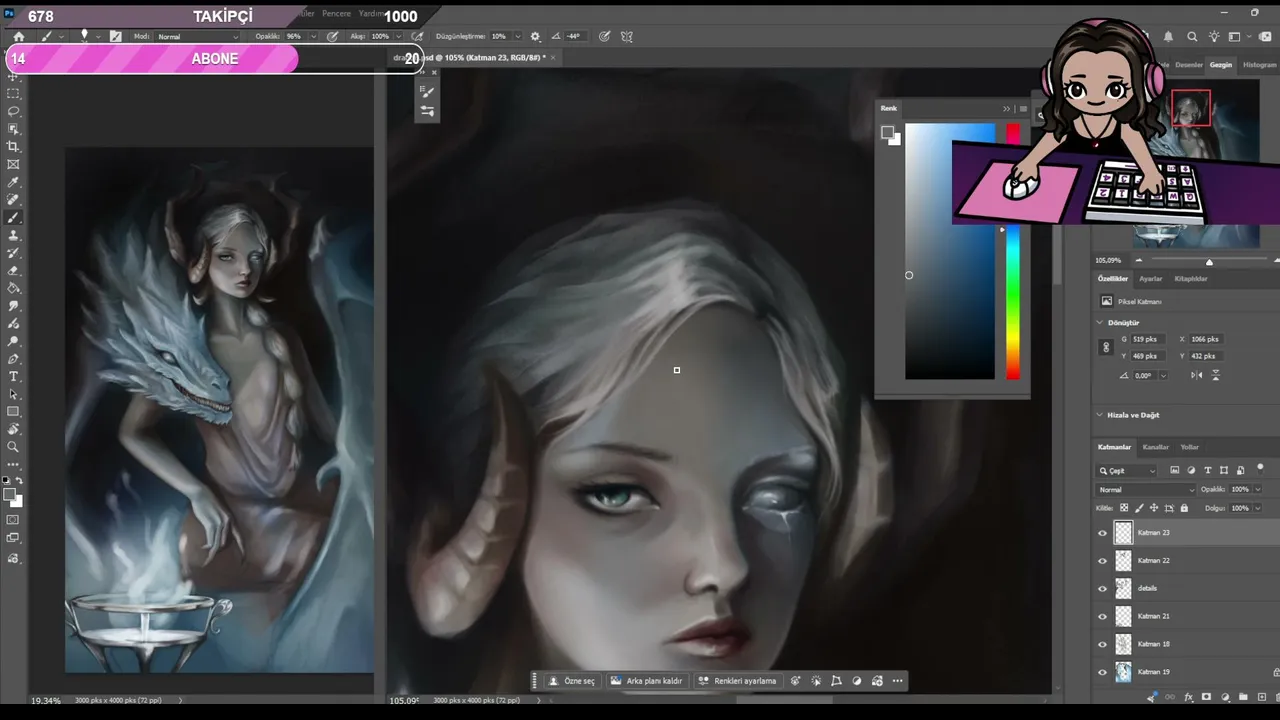Image resolution: width=1280 pixels, height=720 pixels.
Task: Click the Home icon in options bar
Action: [18, 36]
